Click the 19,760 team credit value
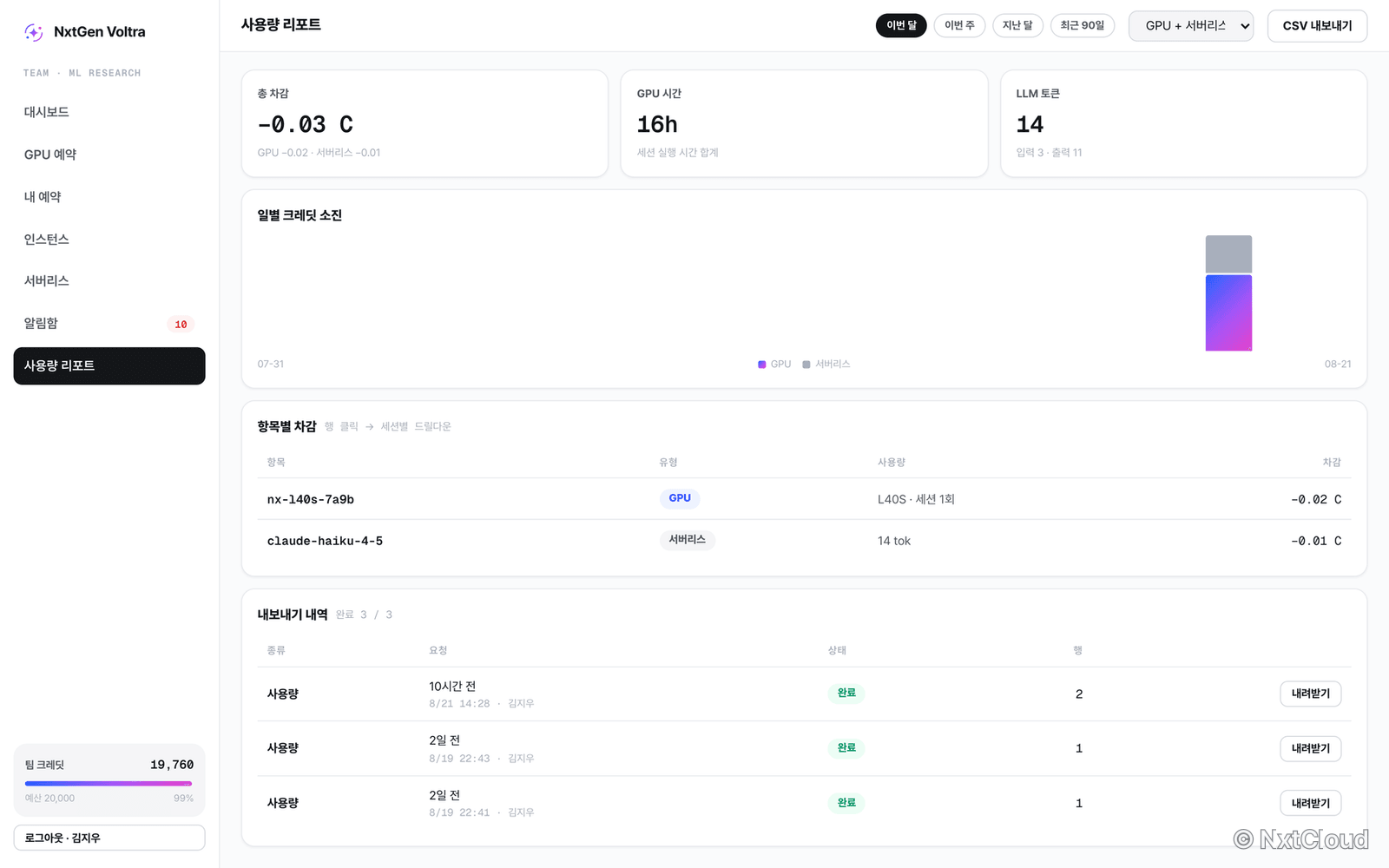1389x868 pixels. [x=172, y=765]
